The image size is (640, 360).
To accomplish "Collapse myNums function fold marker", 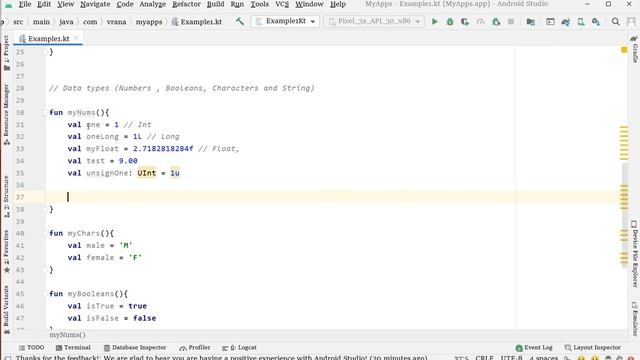I will pos(44,112).
